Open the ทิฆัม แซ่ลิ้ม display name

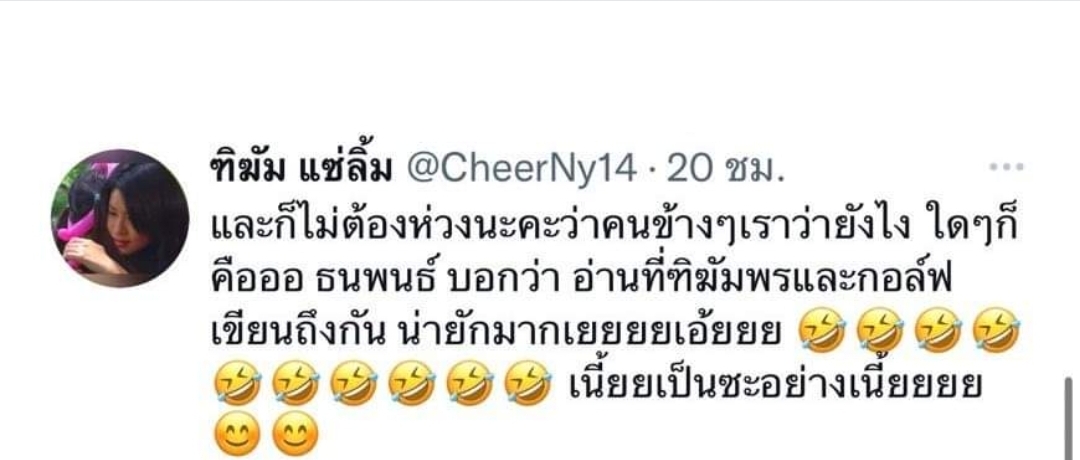pos(304,170)
